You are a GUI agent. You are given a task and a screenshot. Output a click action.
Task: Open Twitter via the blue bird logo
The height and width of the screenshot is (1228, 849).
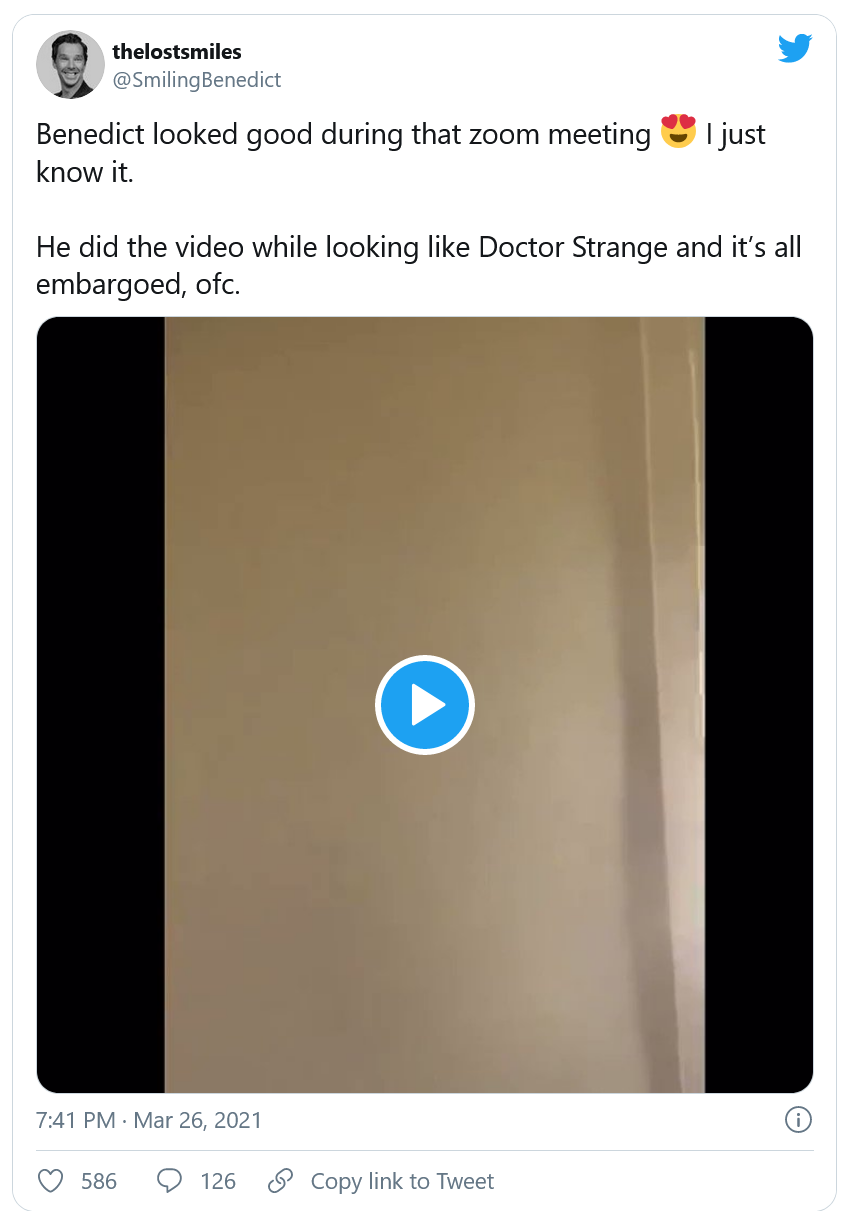pos(795,47)
